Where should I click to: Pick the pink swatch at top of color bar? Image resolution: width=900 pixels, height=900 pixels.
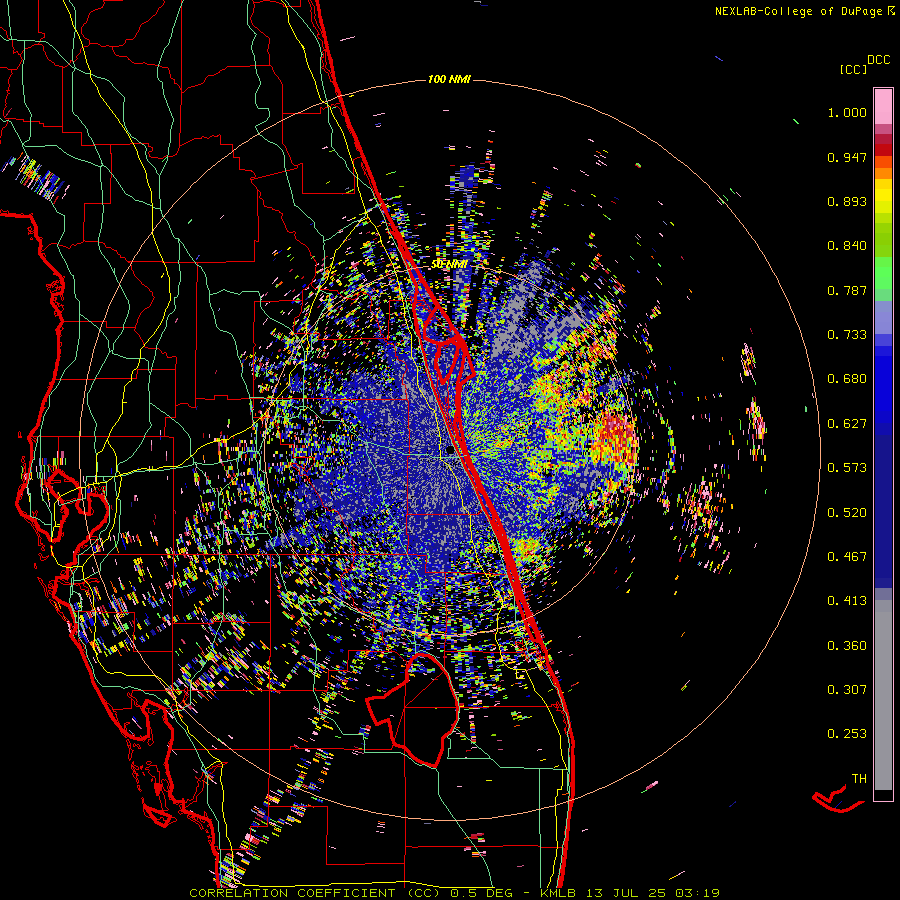coord(883,106)
